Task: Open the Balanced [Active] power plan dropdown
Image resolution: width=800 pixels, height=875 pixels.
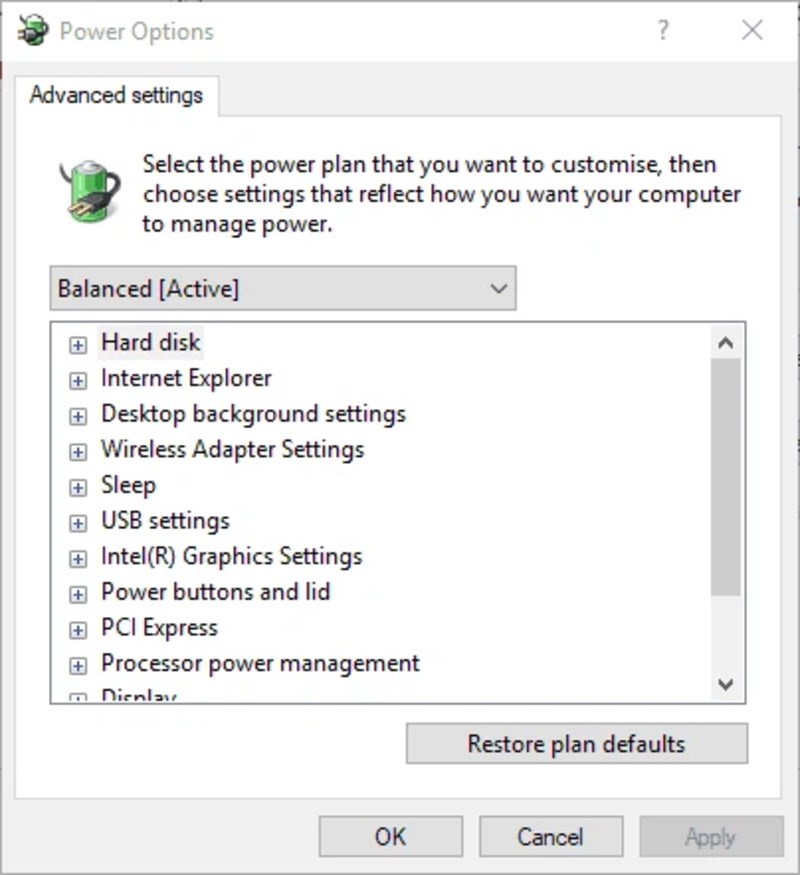Action: click(x=283, y=289)
